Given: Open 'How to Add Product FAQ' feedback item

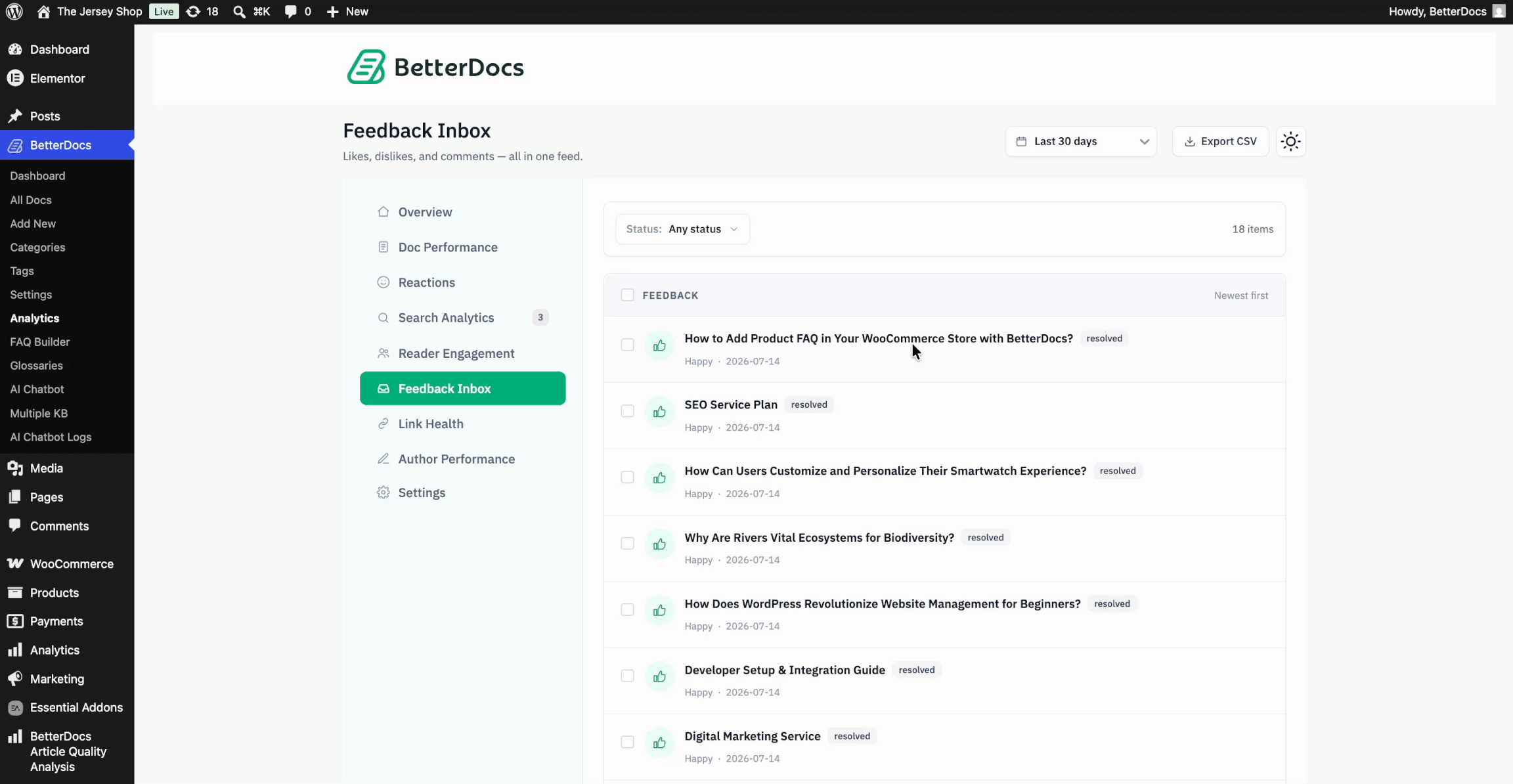Looking at the screenshot, I should click(879, 338).
